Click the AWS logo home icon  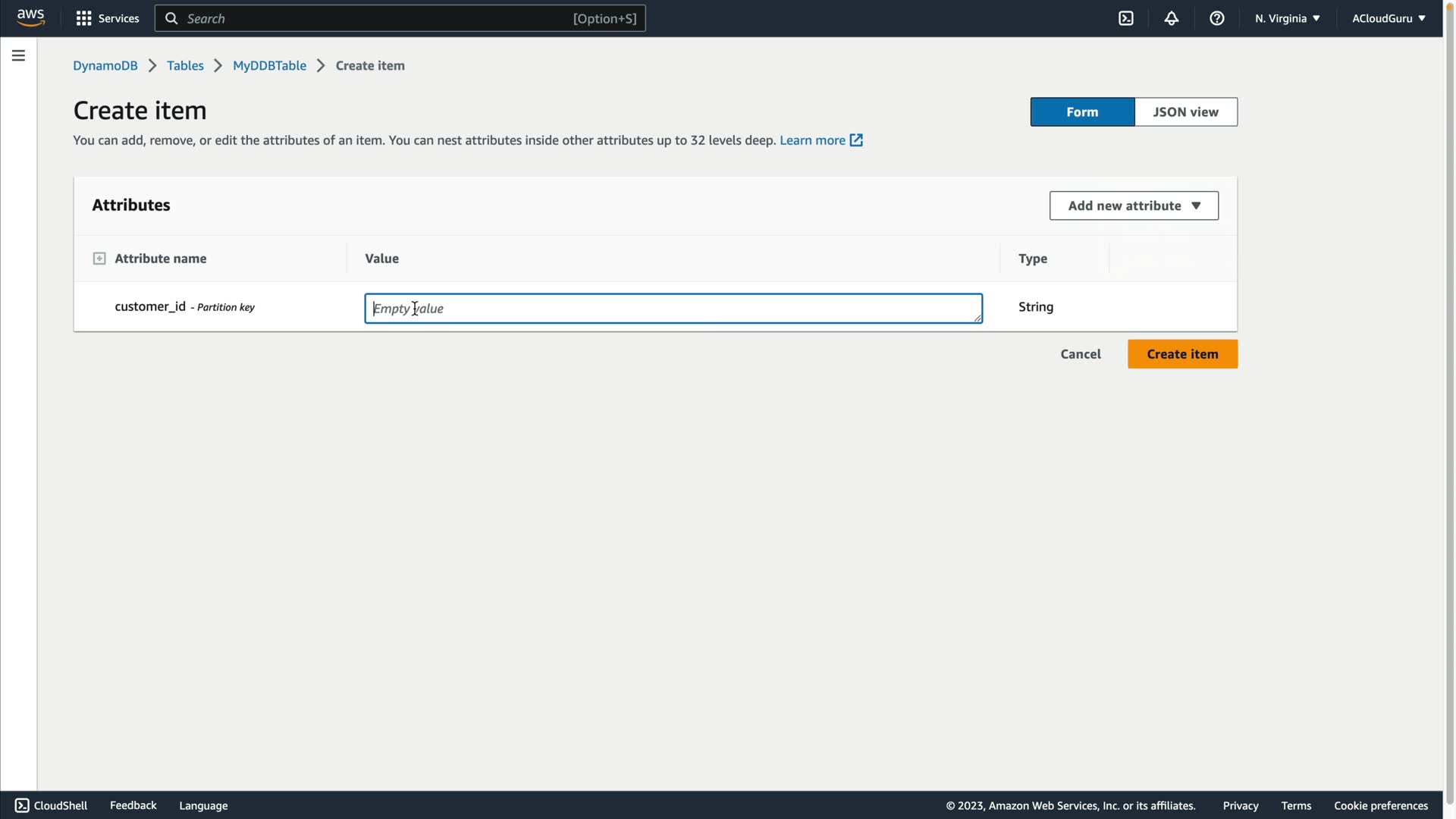pos(30,17)
